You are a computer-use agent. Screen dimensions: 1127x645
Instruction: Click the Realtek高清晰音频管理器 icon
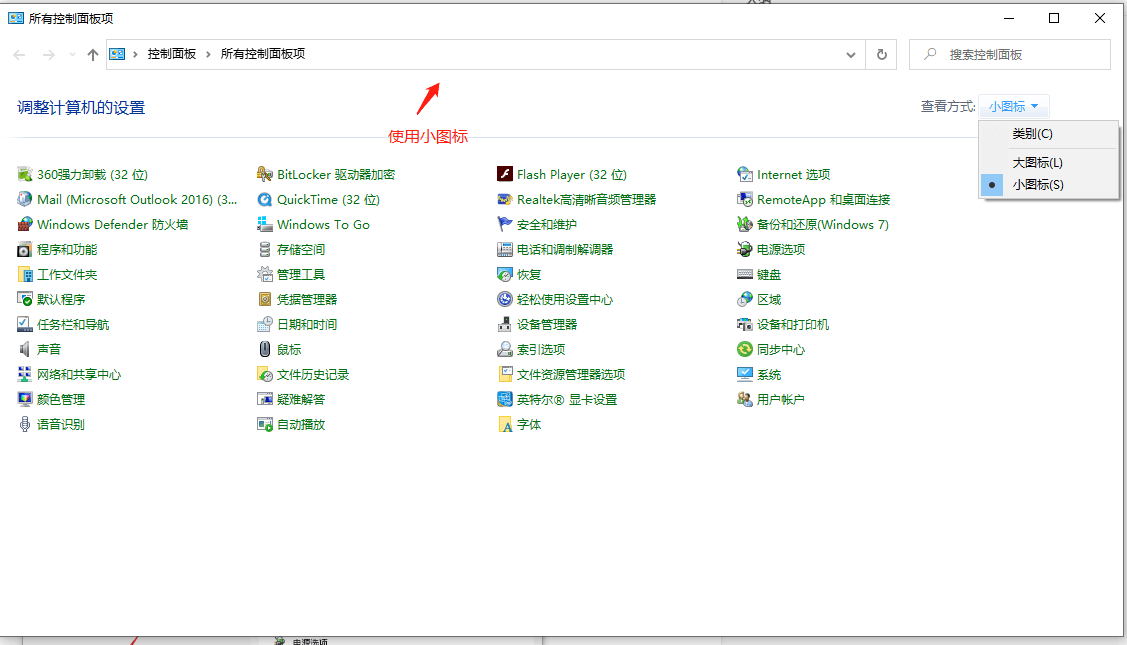[x=505, y=199]
